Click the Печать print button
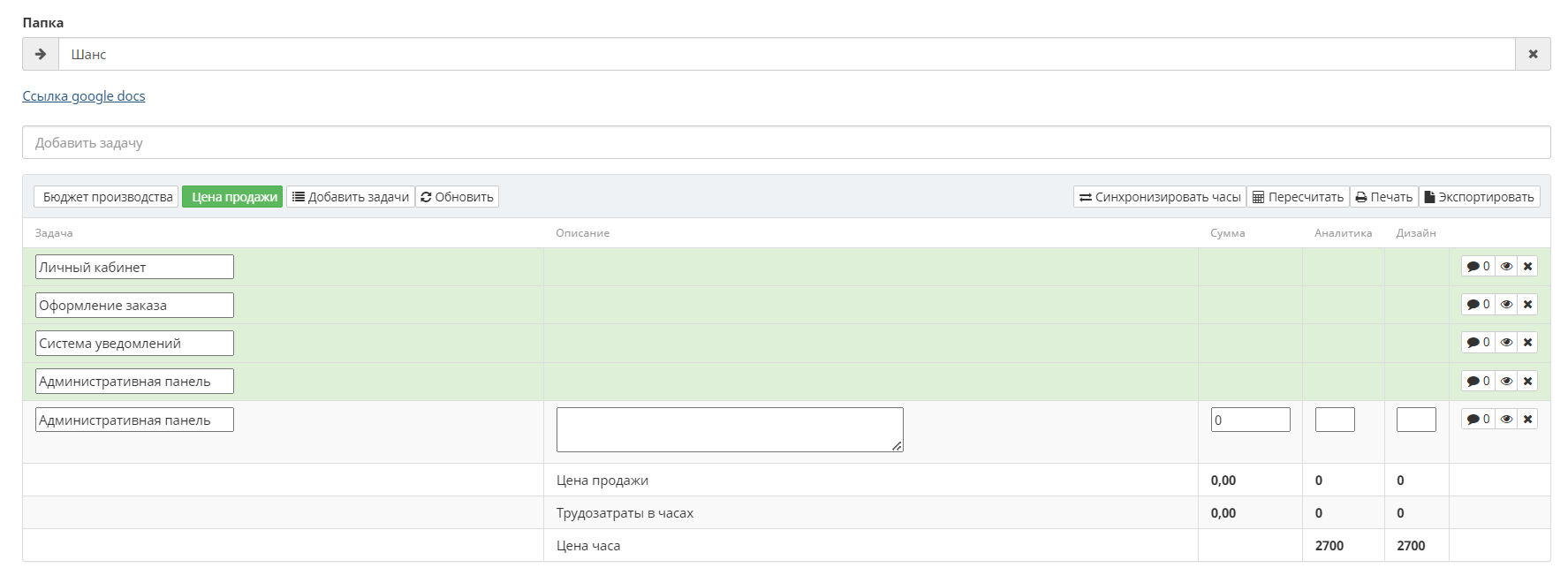This screenshot has height=583, width=1568. [1384, 197]
